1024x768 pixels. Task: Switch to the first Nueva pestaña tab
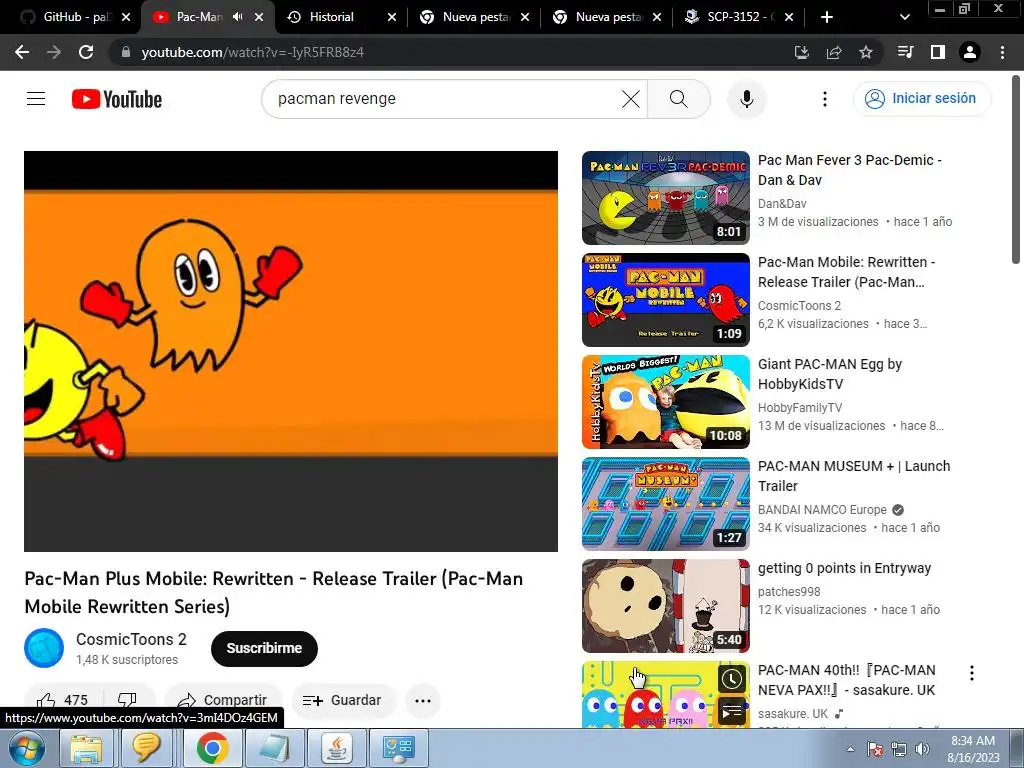pos(473,17)
